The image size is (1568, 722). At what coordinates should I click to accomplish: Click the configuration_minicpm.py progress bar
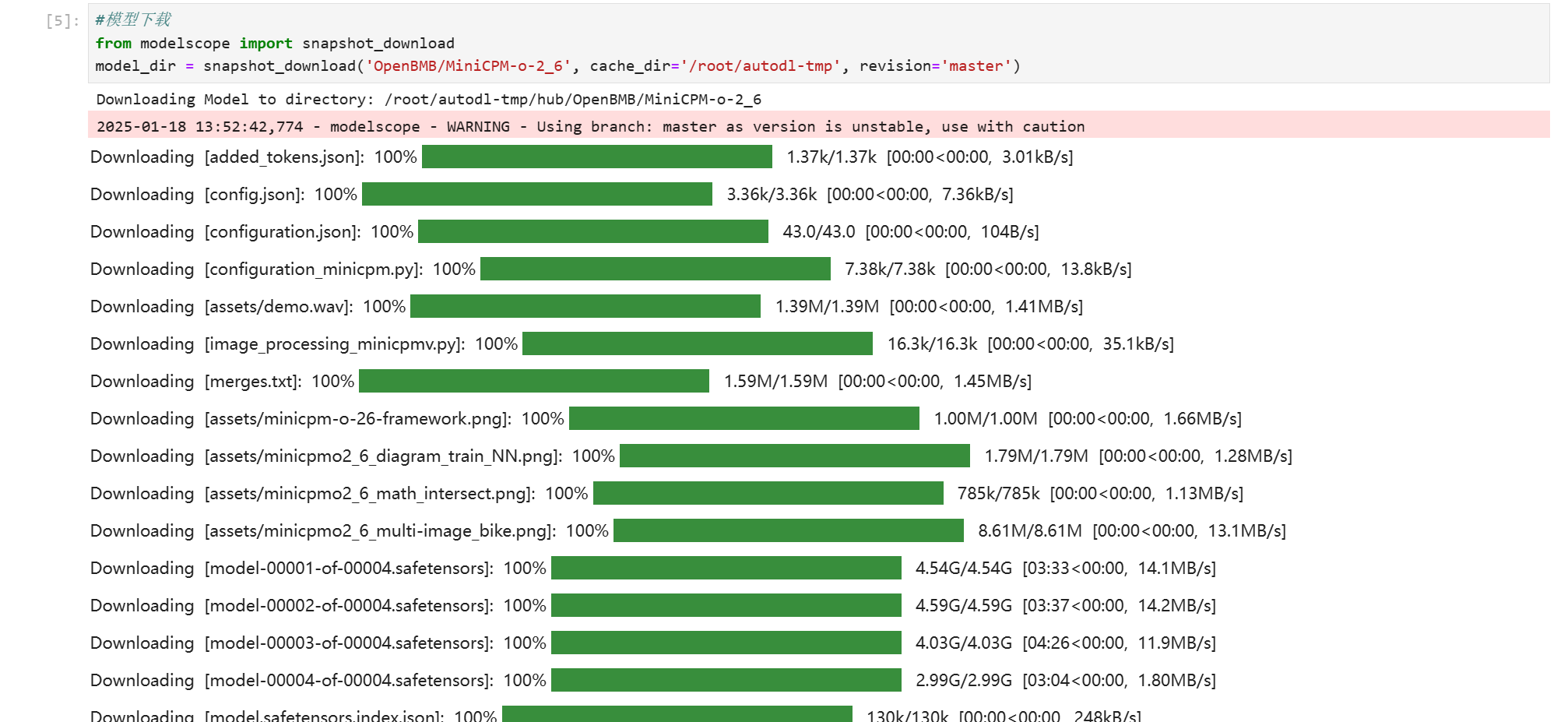655,269
